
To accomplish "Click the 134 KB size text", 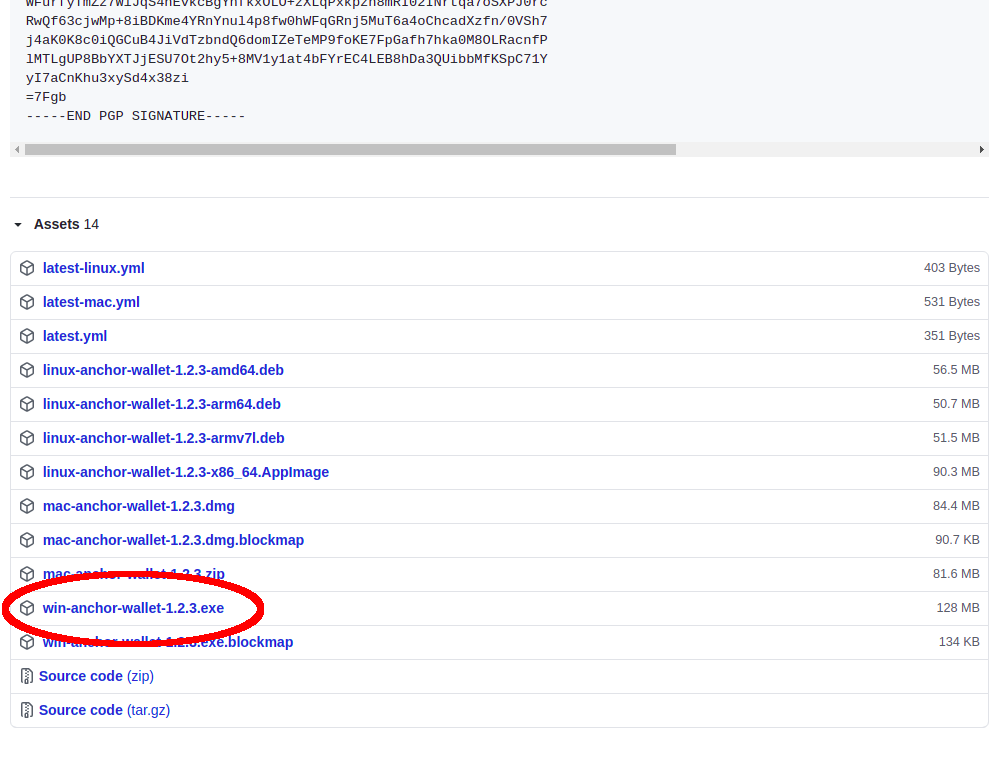I will pos(959,642).
